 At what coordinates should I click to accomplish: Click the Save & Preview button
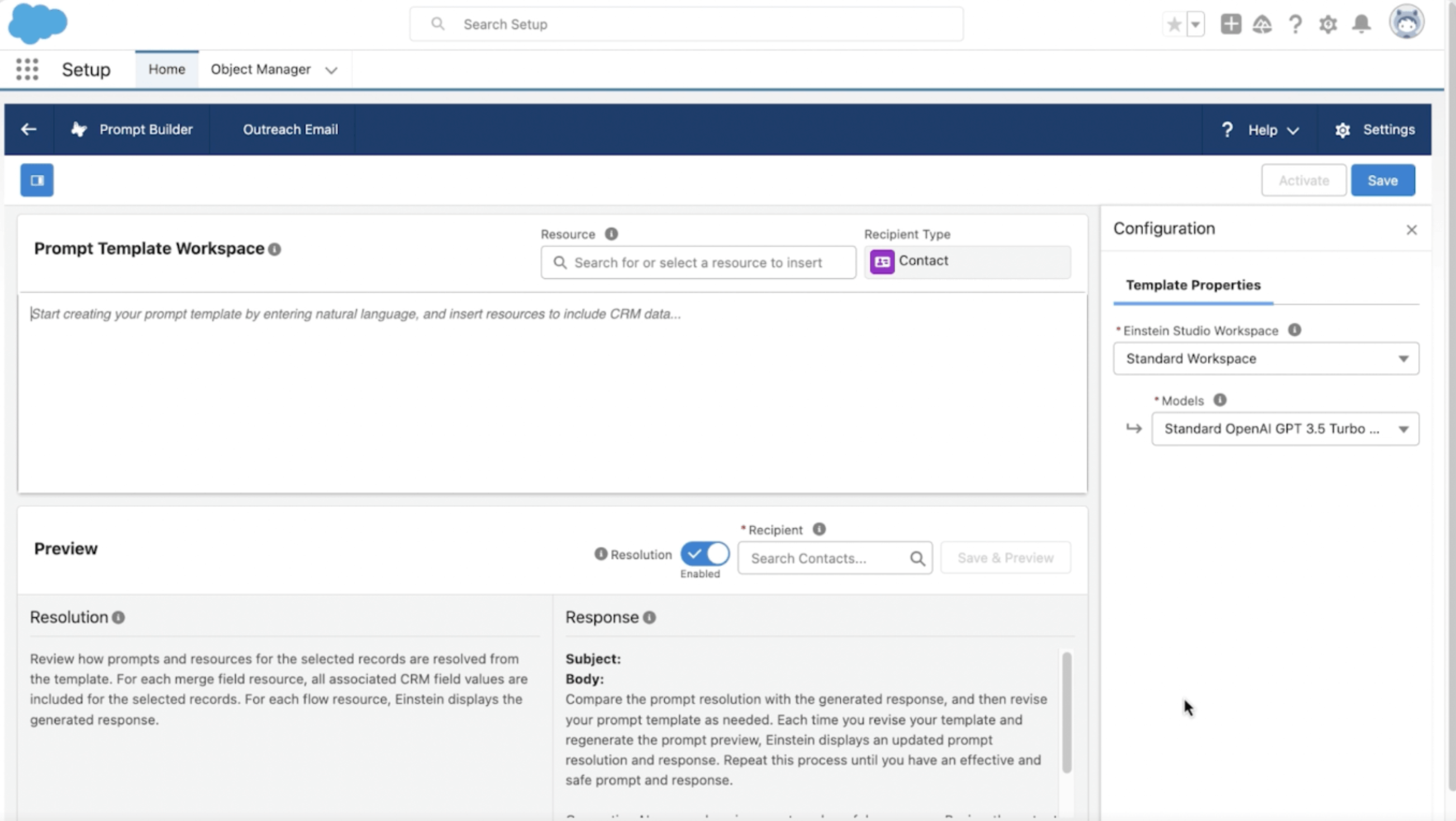click(1005, 558)
